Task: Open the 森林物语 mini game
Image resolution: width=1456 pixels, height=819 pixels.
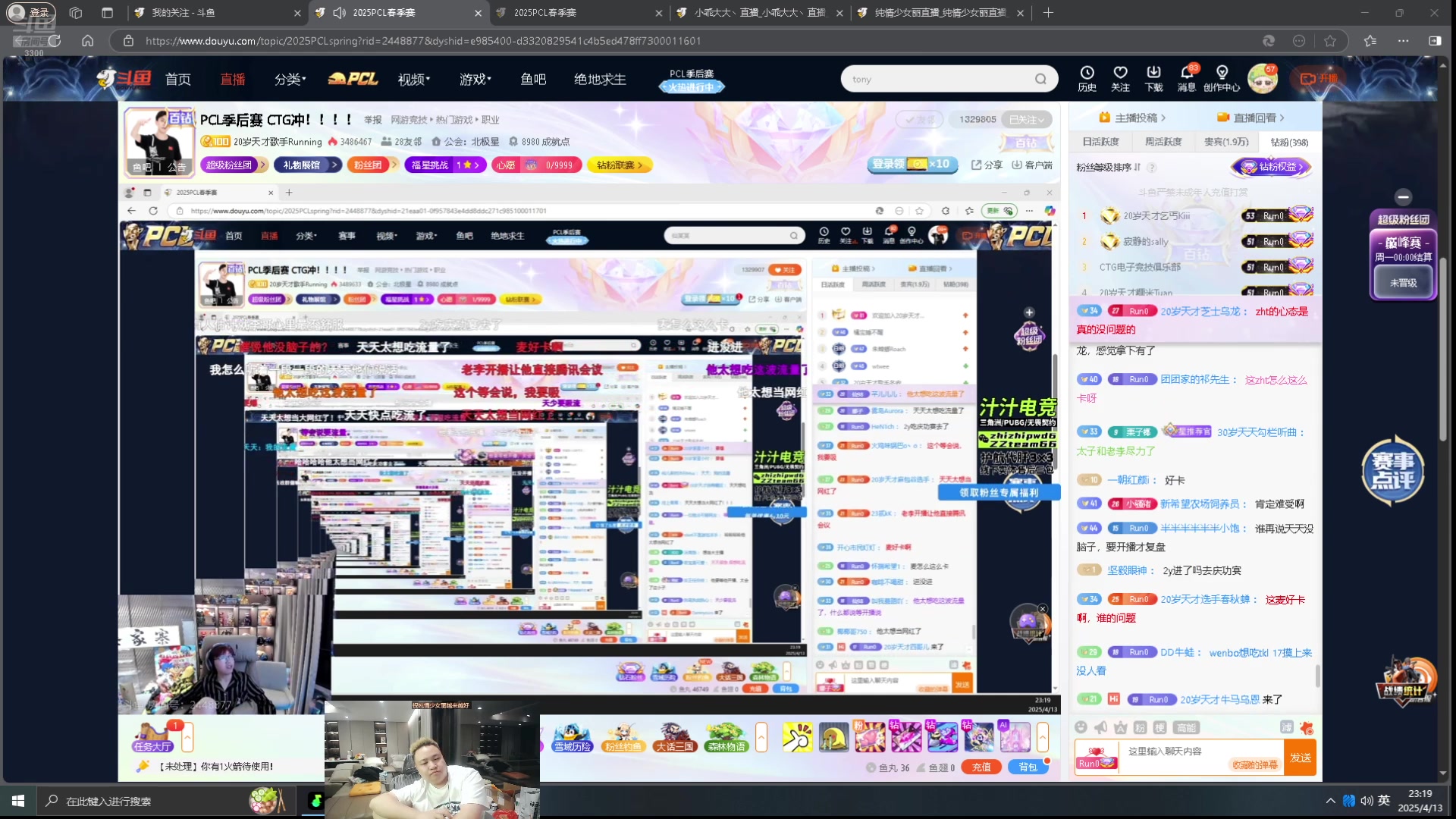Action: pos(726,736)
